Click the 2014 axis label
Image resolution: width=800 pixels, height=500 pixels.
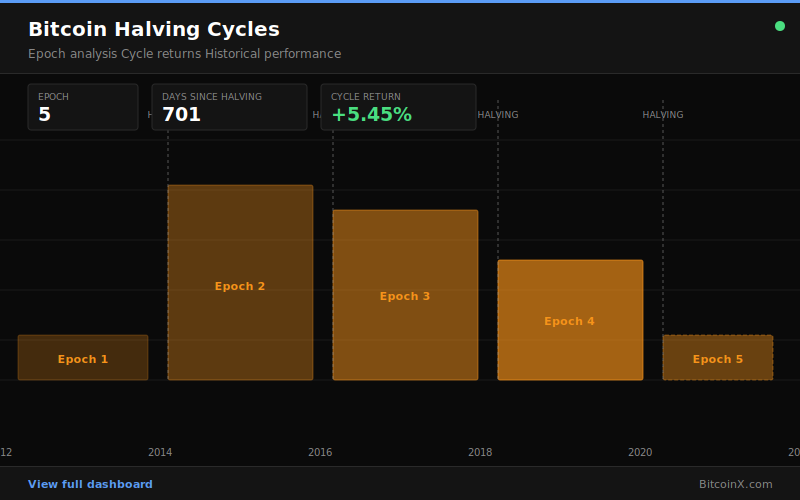coord(160,452)
